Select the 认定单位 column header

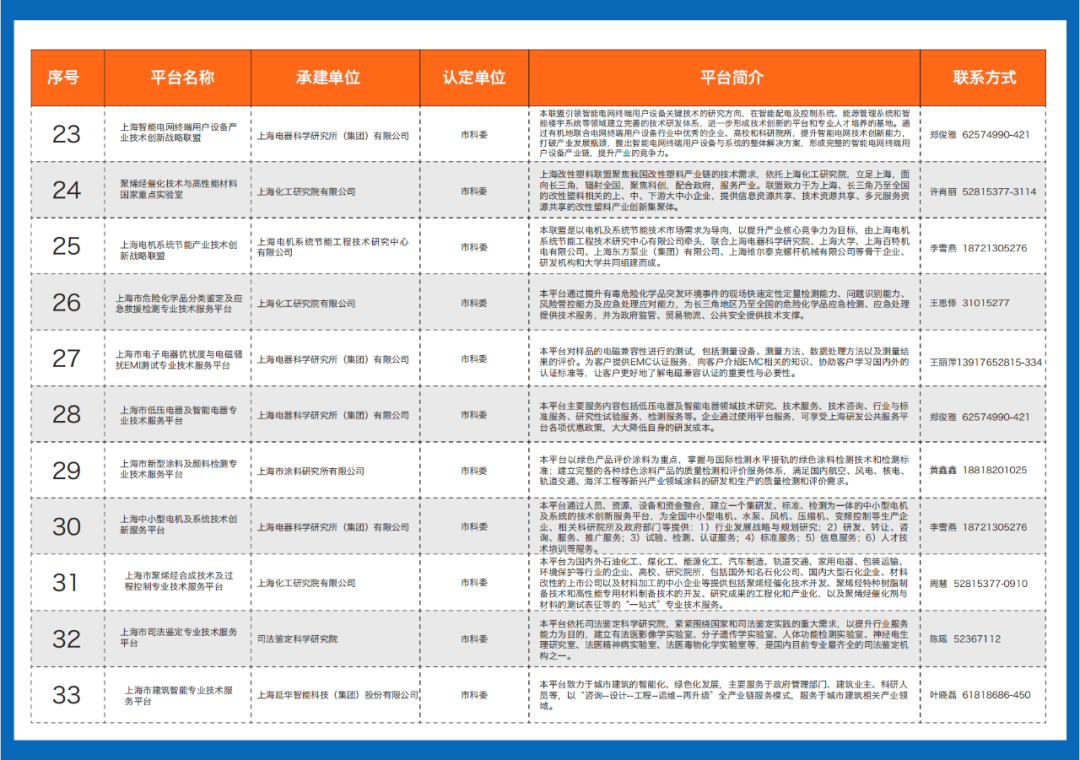click(x=474, y=78)
